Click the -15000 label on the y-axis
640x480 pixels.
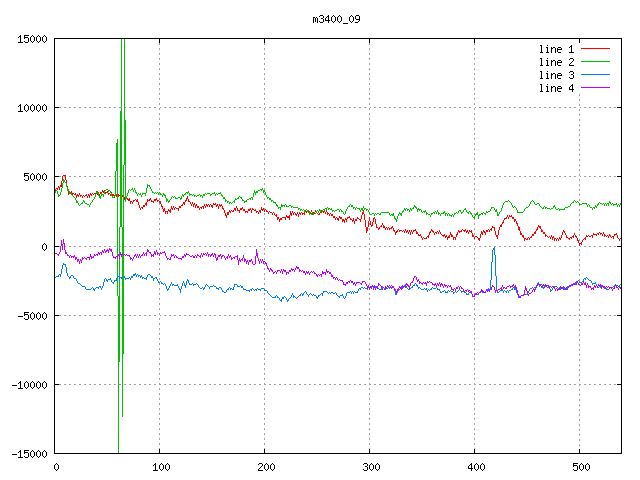click(x=29, y=453)
